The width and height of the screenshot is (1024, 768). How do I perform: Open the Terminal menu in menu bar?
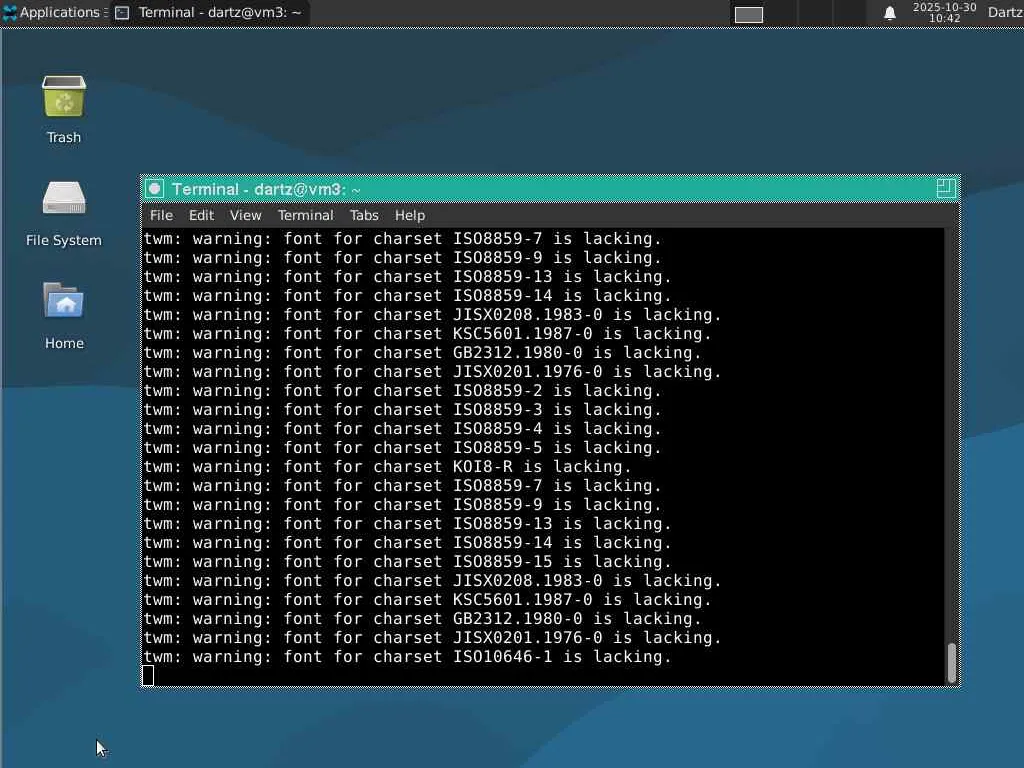pyautogui.click(x=305, y=216)
